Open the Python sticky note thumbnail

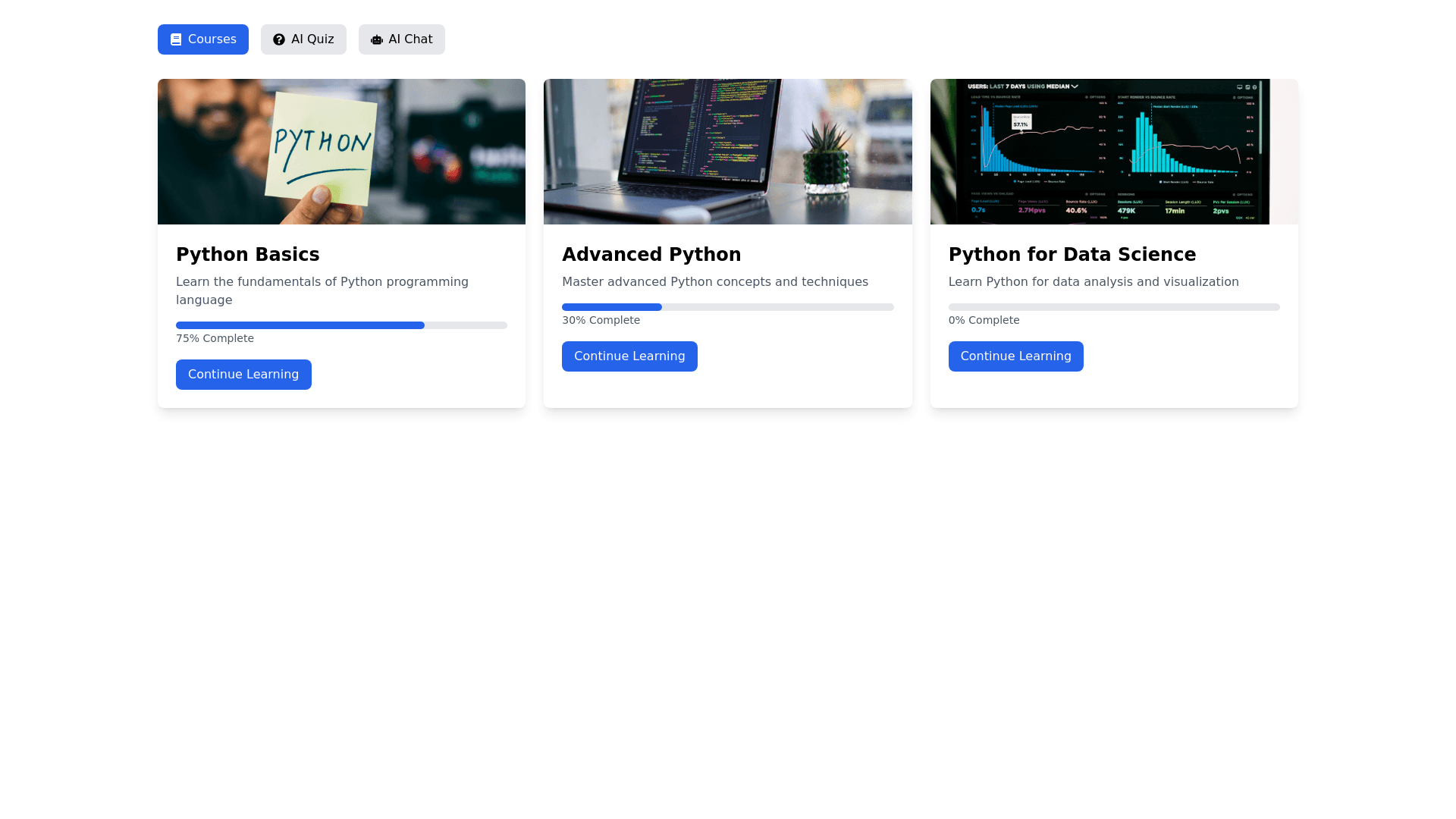[341, 152]
